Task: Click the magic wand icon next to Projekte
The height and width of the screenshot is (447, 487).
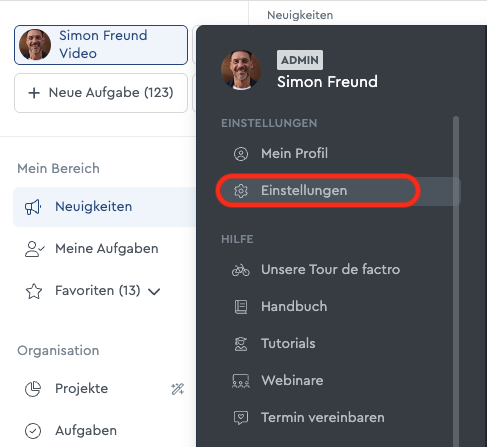Action: tap(178, 389)
